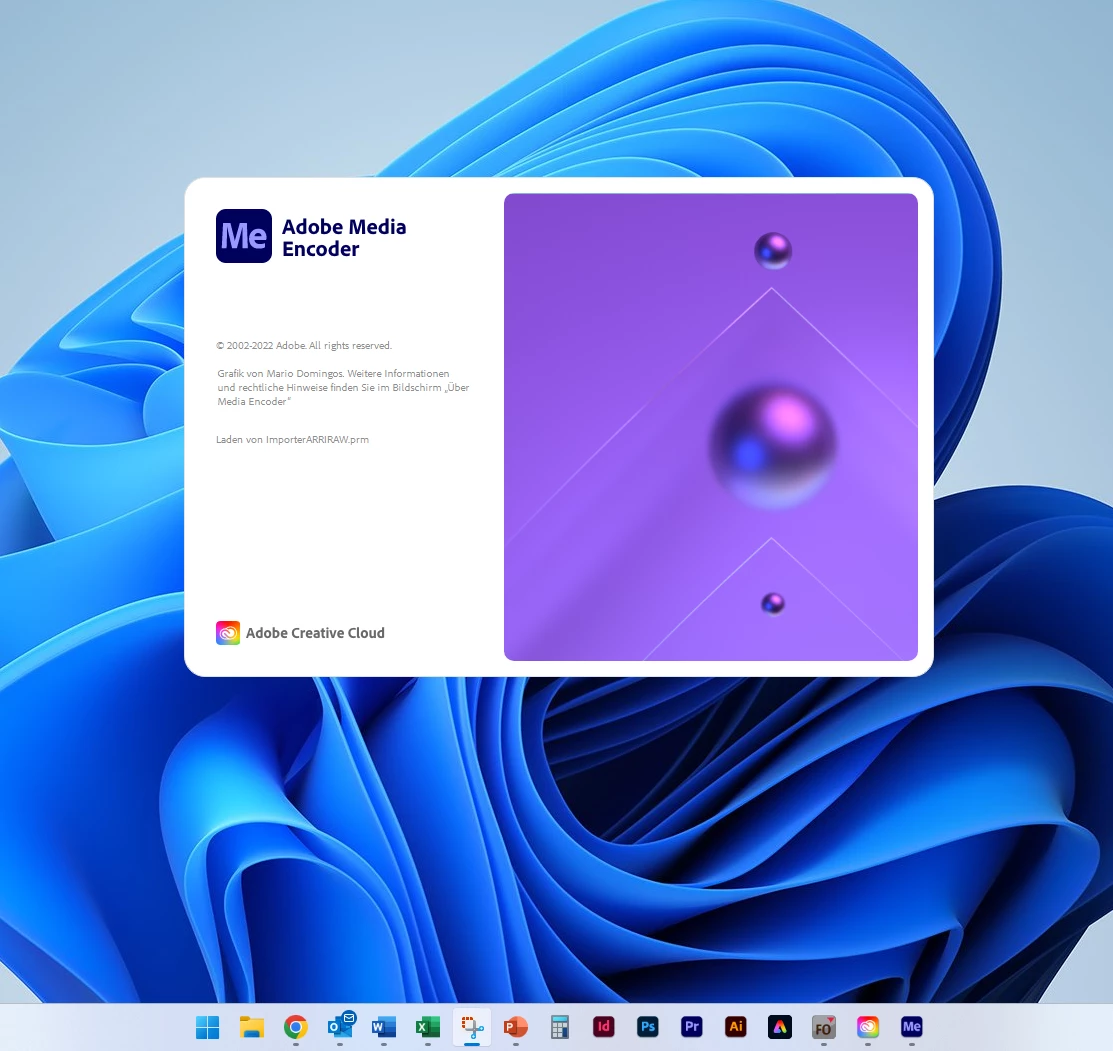
Task: Switch to the Snipping Tool in the taskbar
Action: (x=472, y=1027)
